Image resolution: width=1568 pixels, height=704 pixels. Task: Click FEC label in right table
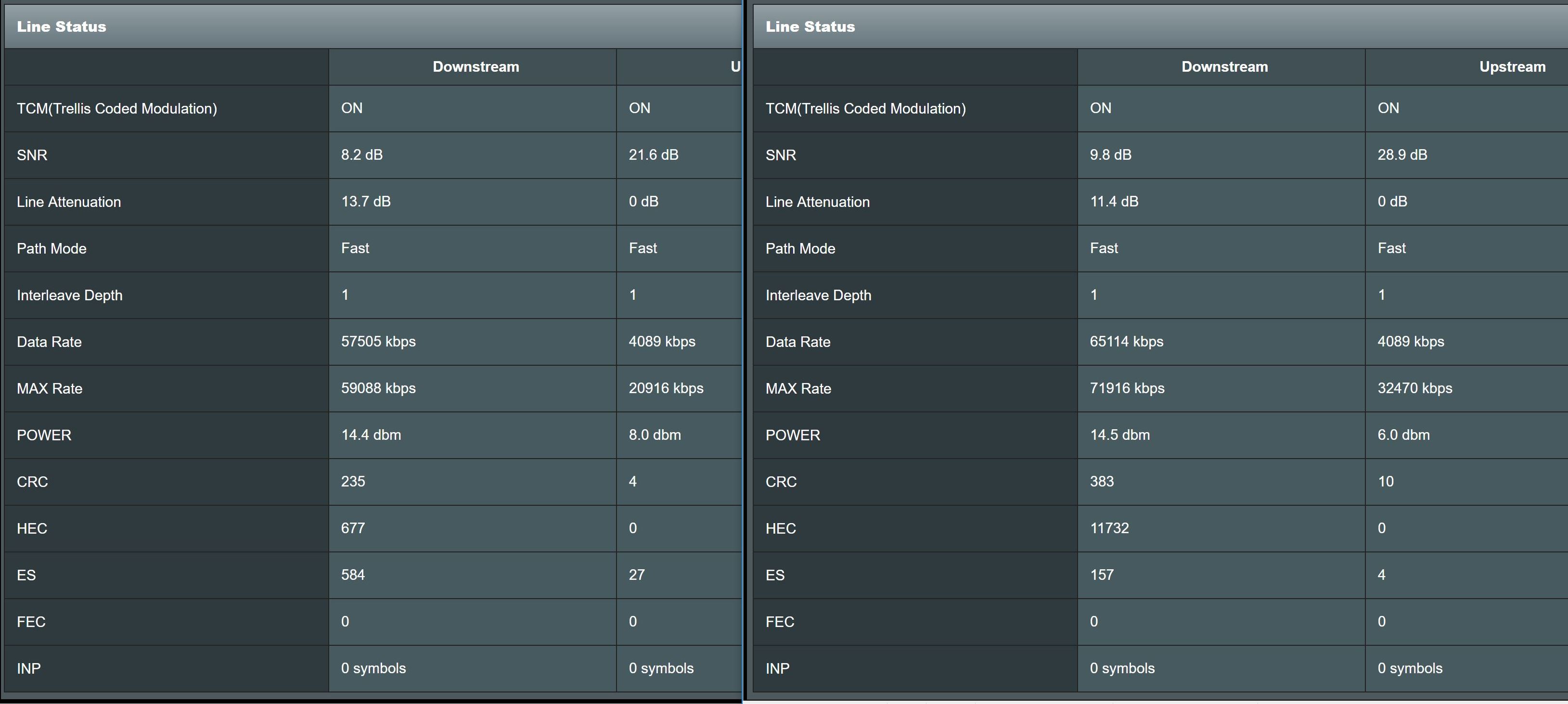(x=780, y=622)
